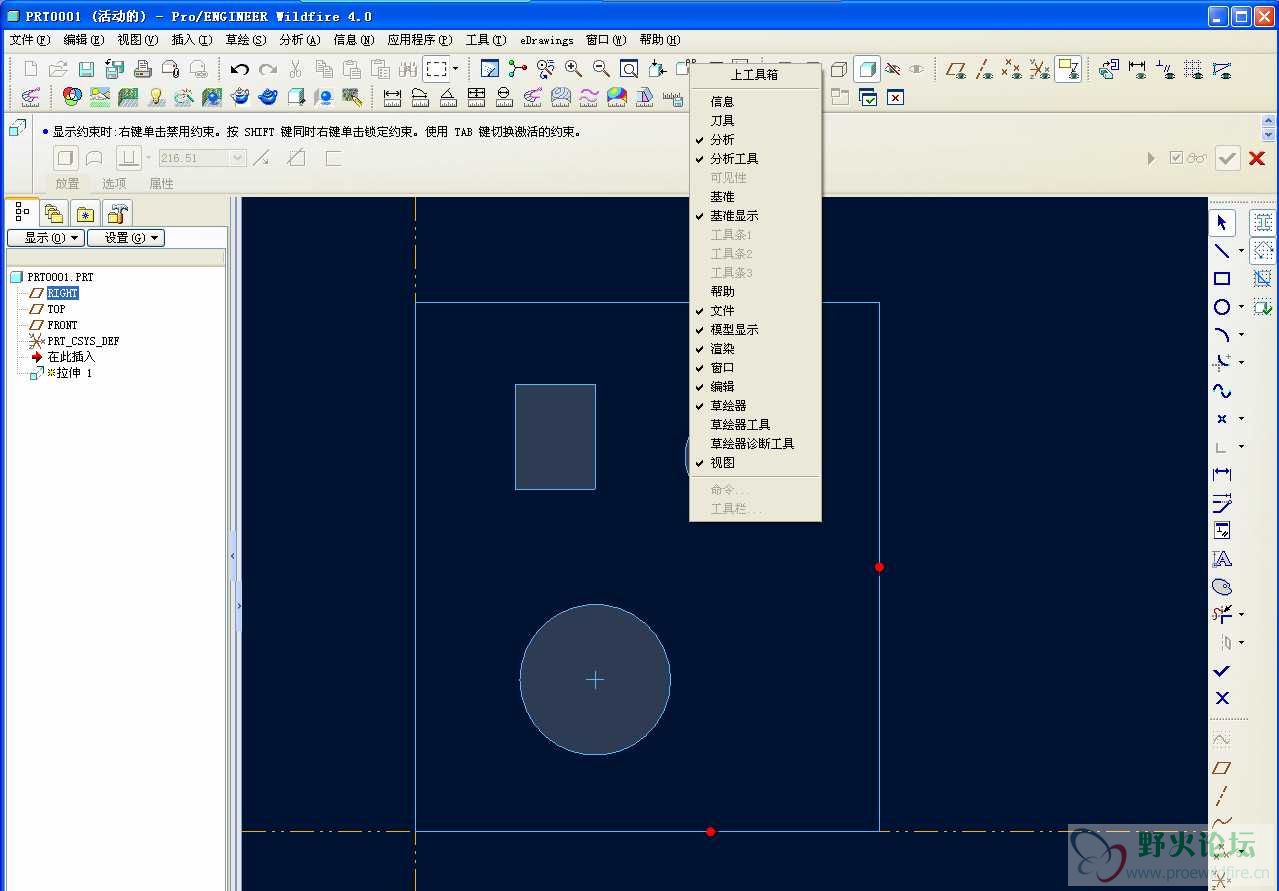Open the 草绘 menu
1279x891 pixels.
point(245,40)
